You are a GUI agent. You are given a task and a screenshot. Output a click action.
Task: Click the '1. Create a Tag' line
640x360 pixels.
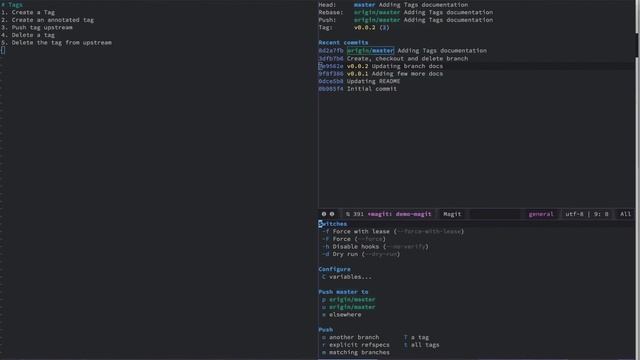click(28, 12)
